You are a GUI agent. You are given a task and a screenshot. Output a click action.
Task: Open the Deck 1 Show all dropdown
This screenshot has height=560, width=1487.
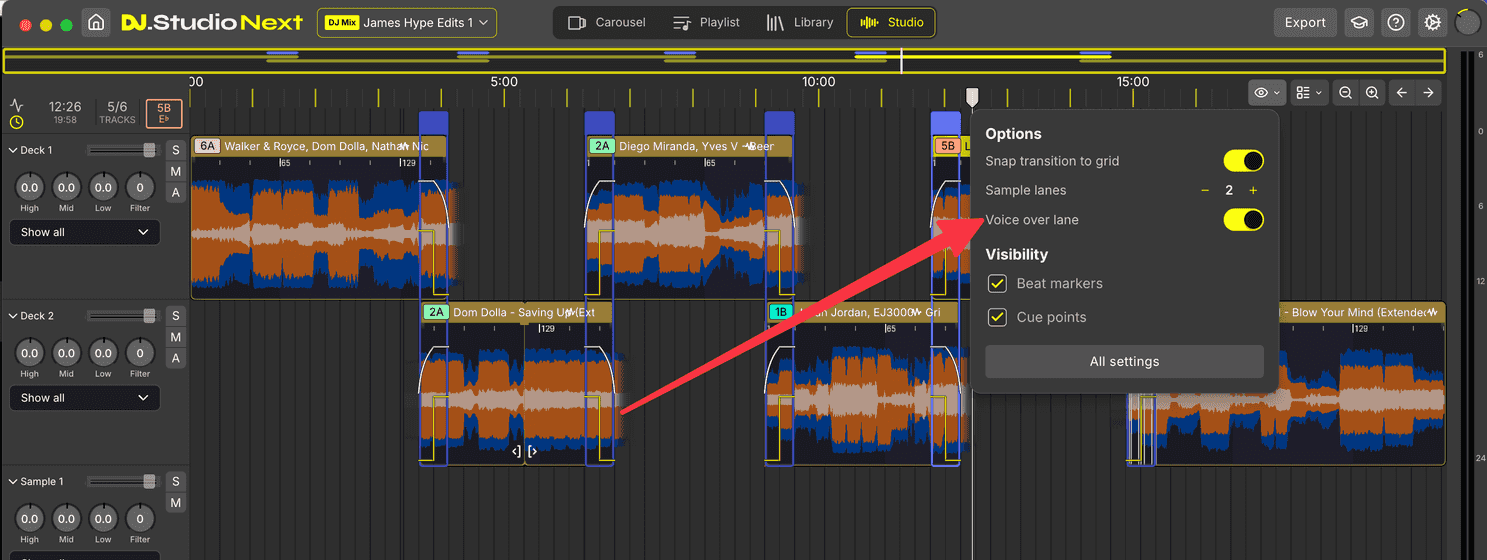84,232
